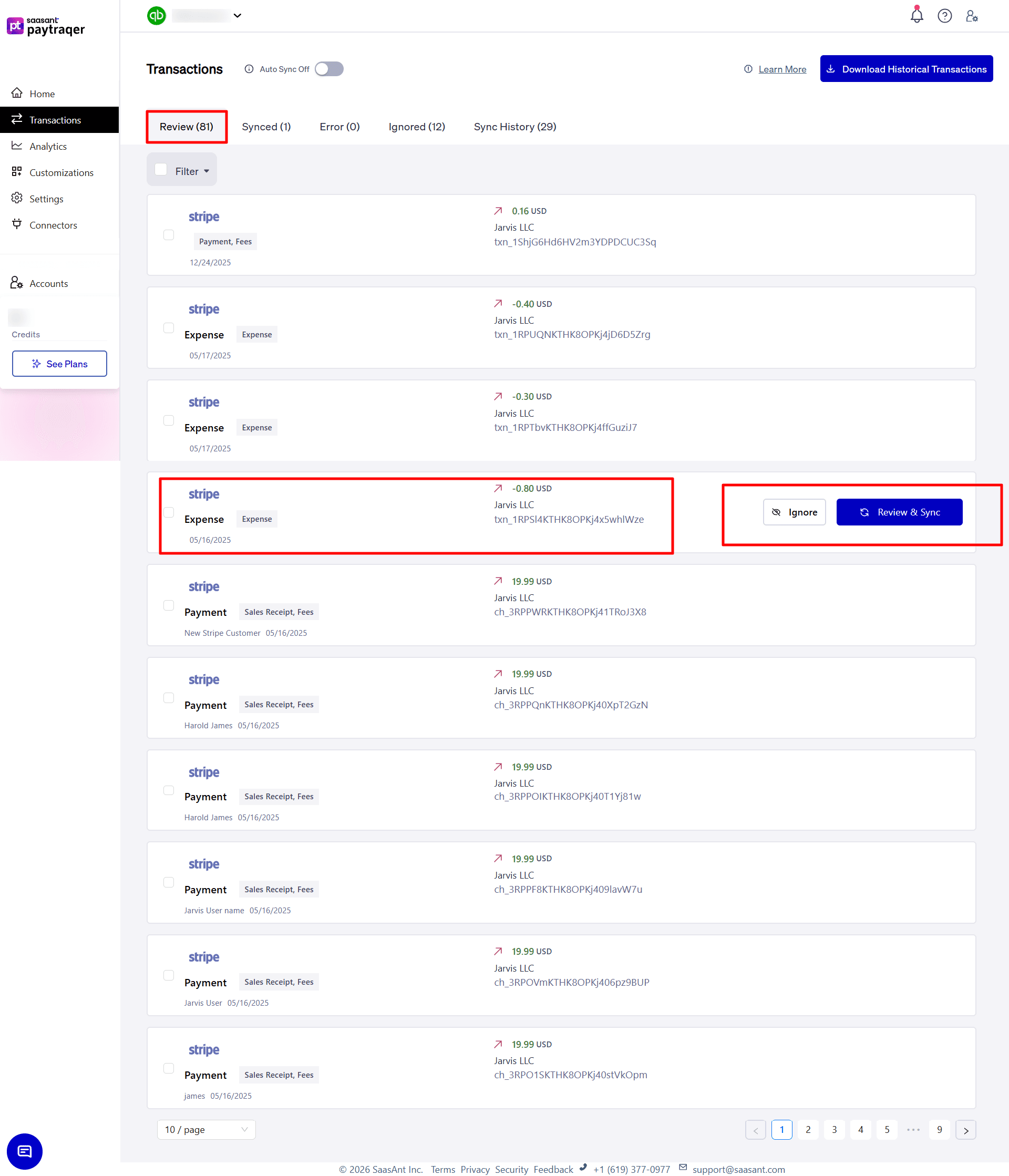Switch to the Synced (1) tab

(x=266, y=127)
